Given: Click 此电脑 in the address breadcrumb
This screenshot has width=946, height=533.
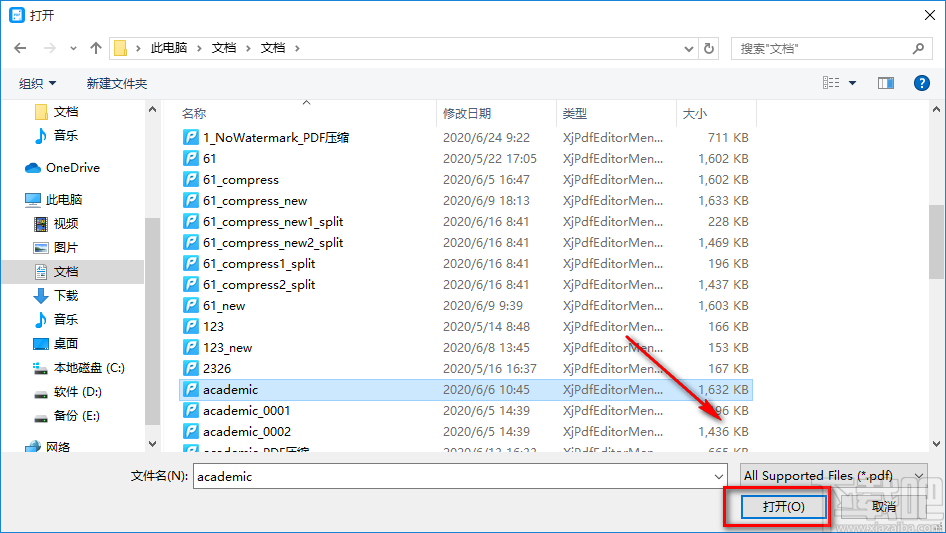Looking at the screenshot, I should pyautogui.click(x=169, y=48).
